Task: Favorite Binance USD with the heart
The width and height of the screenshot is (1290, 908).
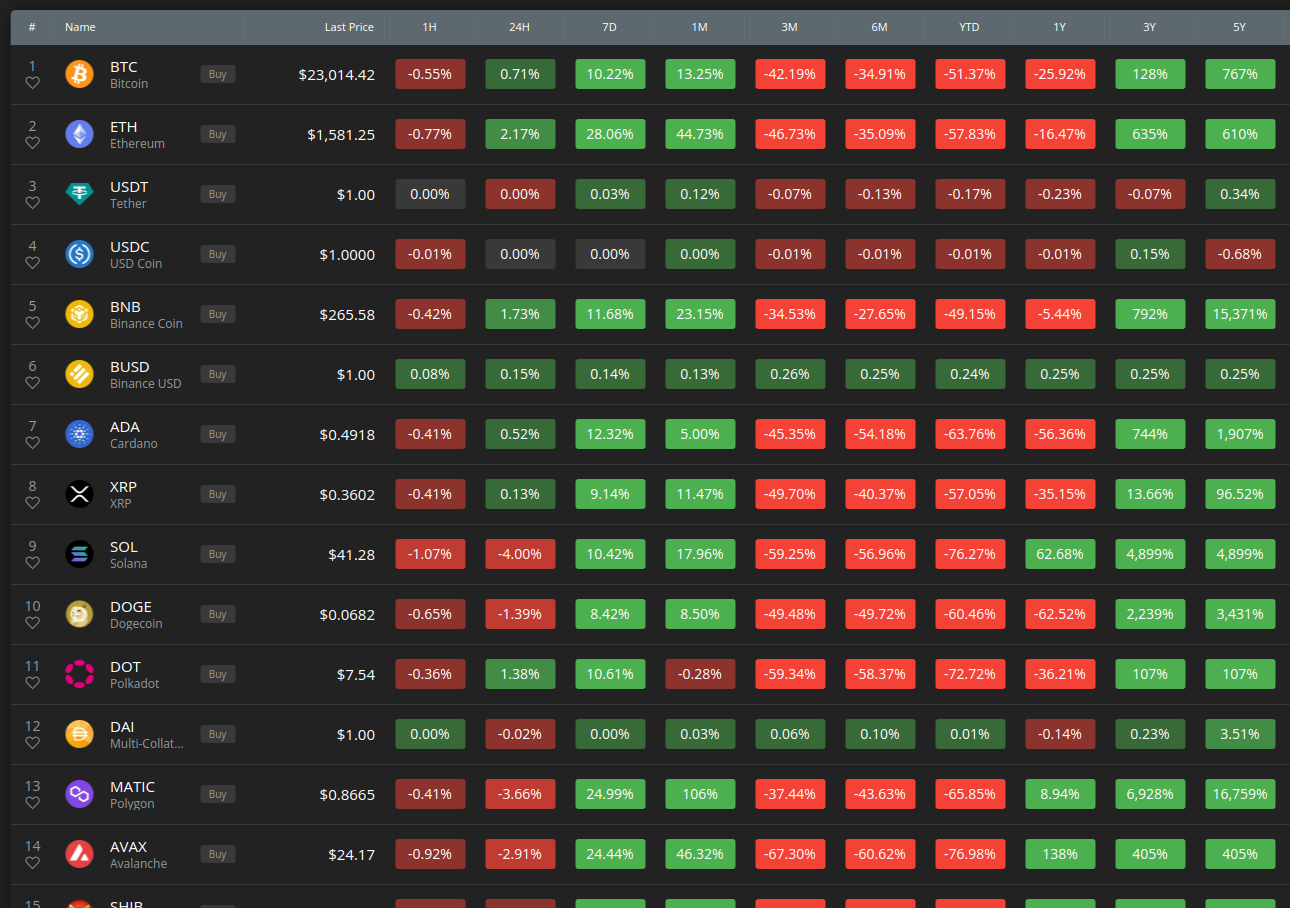Action: click(x=33, y=383)
